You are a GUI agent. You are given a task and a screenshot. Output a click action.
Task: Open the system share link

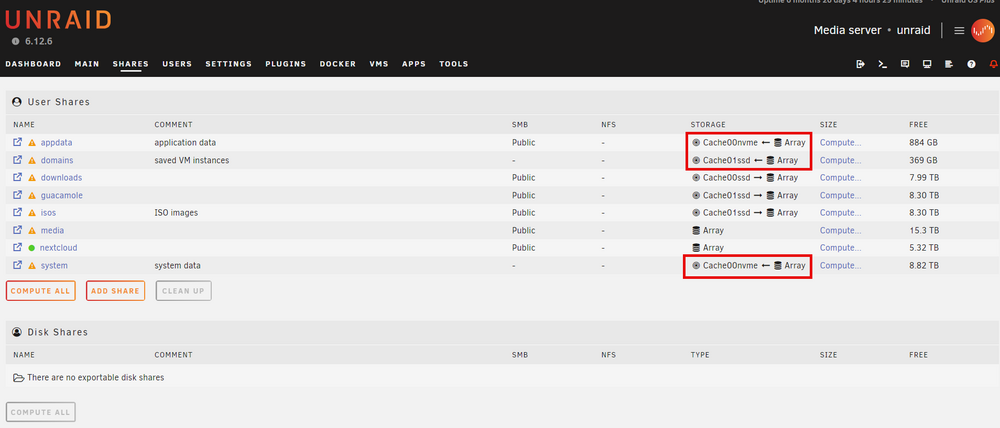point(54,265)
